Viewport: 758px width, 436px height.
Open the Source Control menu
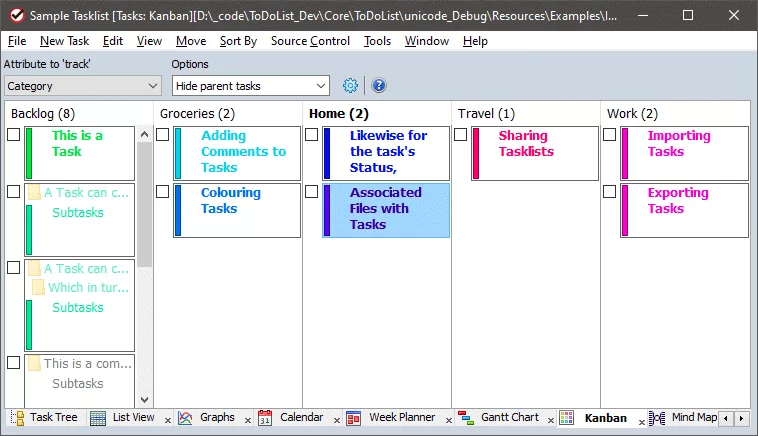pos(310,41)
